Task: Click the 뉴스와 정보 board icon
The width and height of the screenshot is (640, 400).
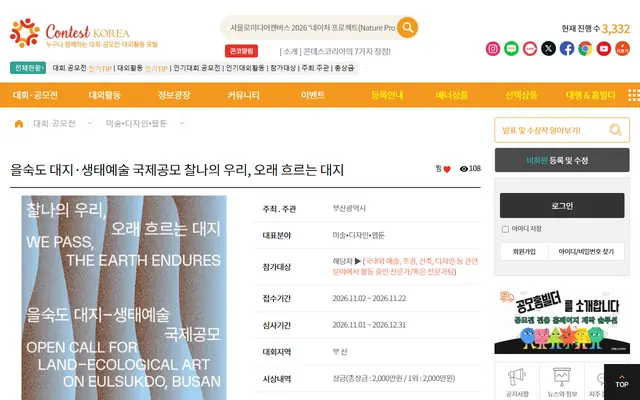Action: coord(562,376)
